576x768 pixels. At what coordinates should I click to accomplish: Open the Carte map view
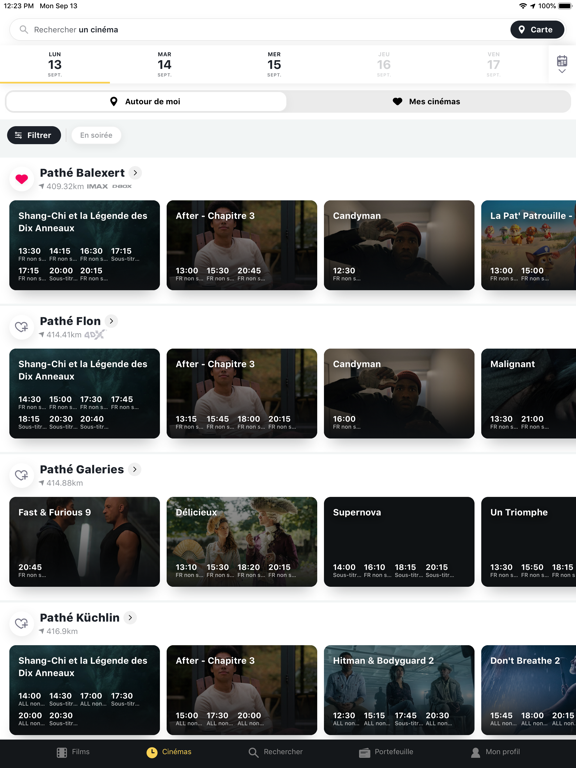537,29
